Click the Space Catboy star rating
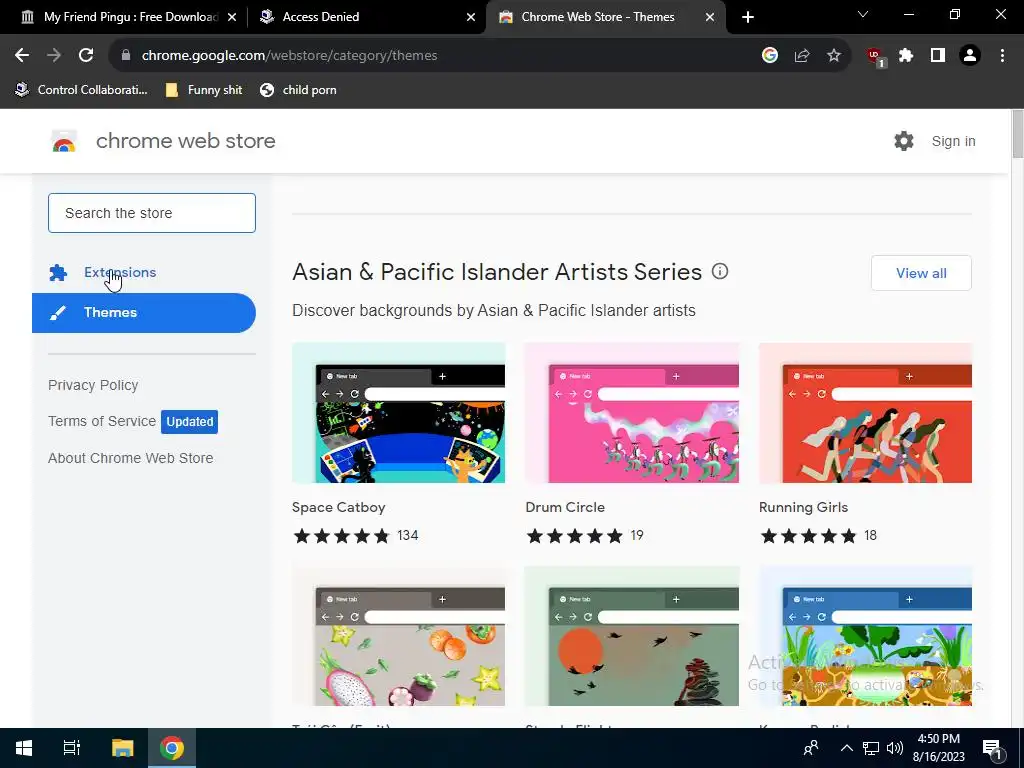Image resolution: width=1024 pixels, height=768 pixels. coord(342,536)
